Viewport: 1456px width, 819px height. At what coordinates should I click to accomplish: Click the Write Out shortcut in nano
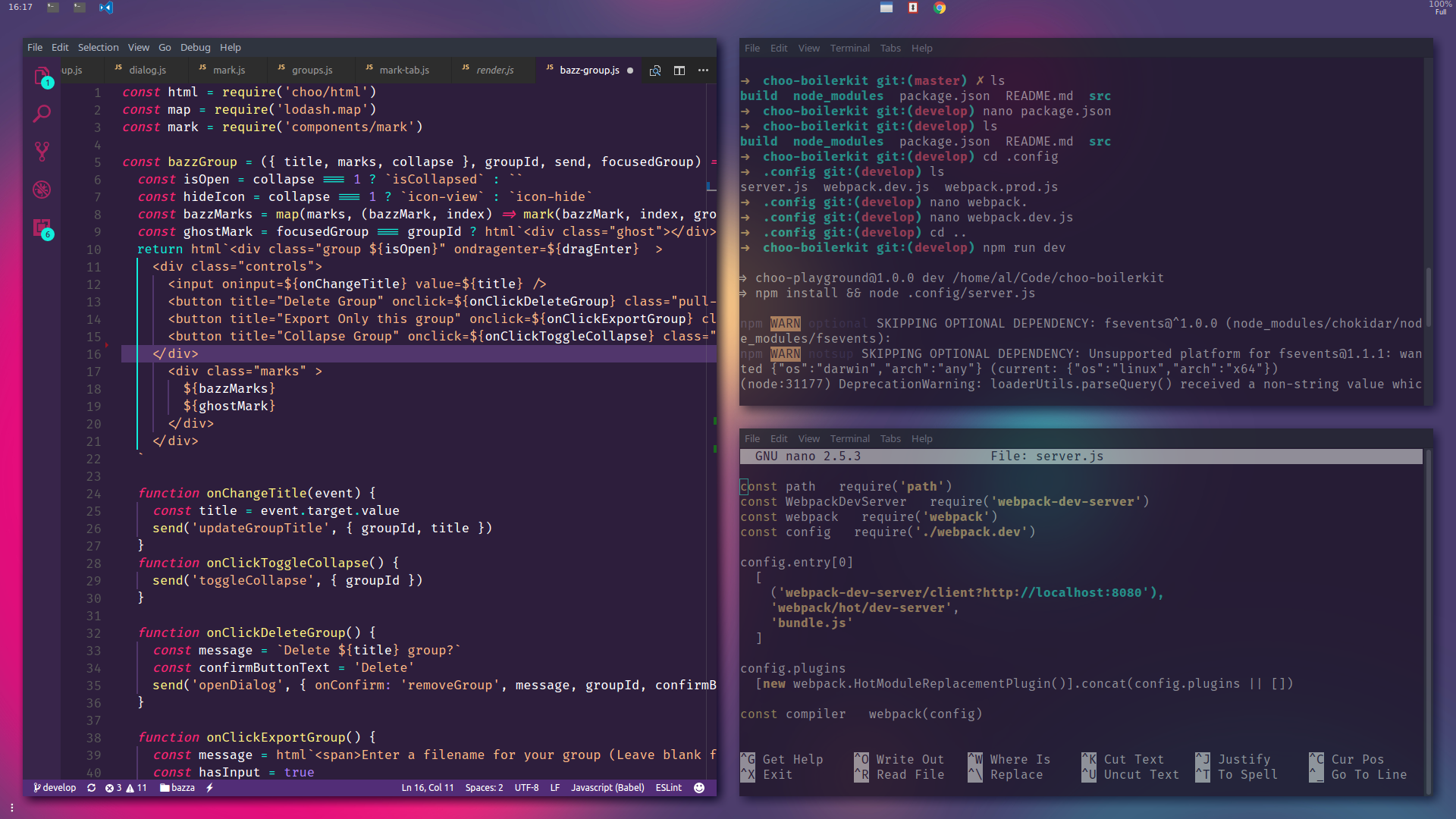tap(899, 760)
